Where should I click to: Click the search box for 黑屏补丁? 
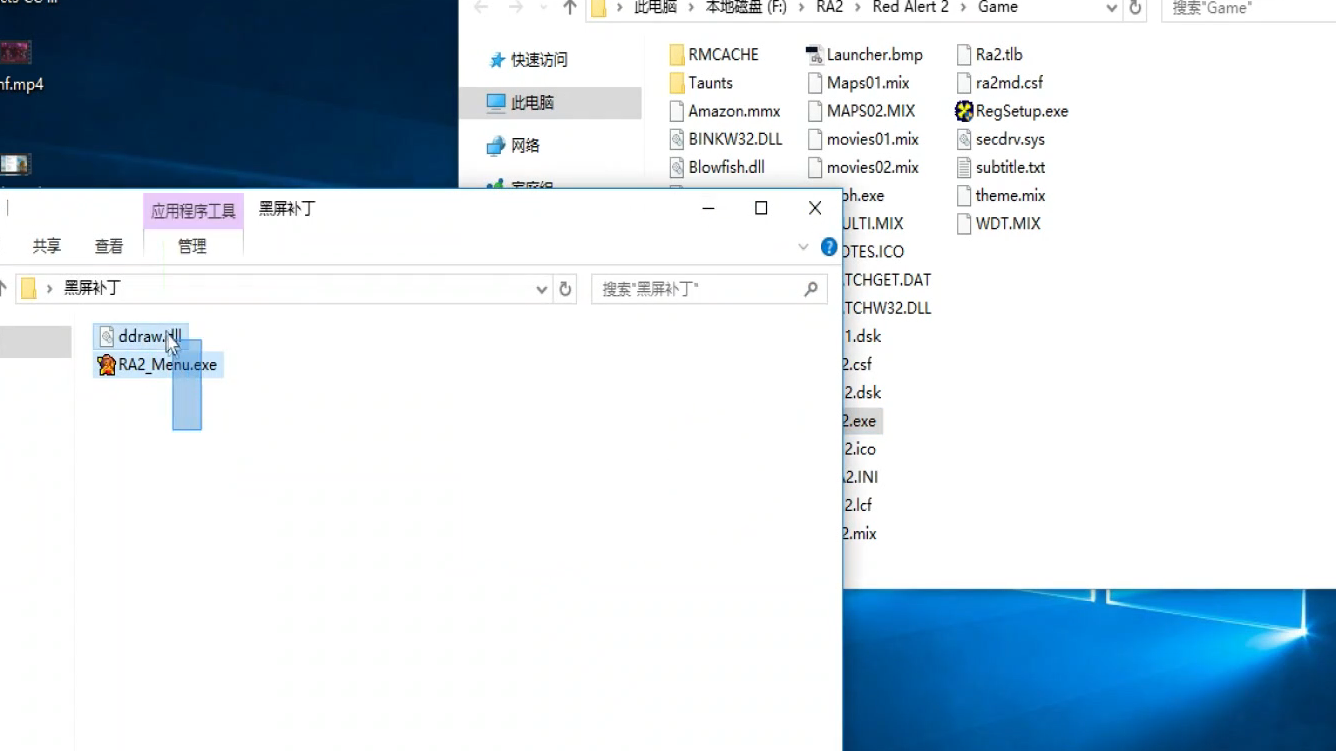[709, 289]
